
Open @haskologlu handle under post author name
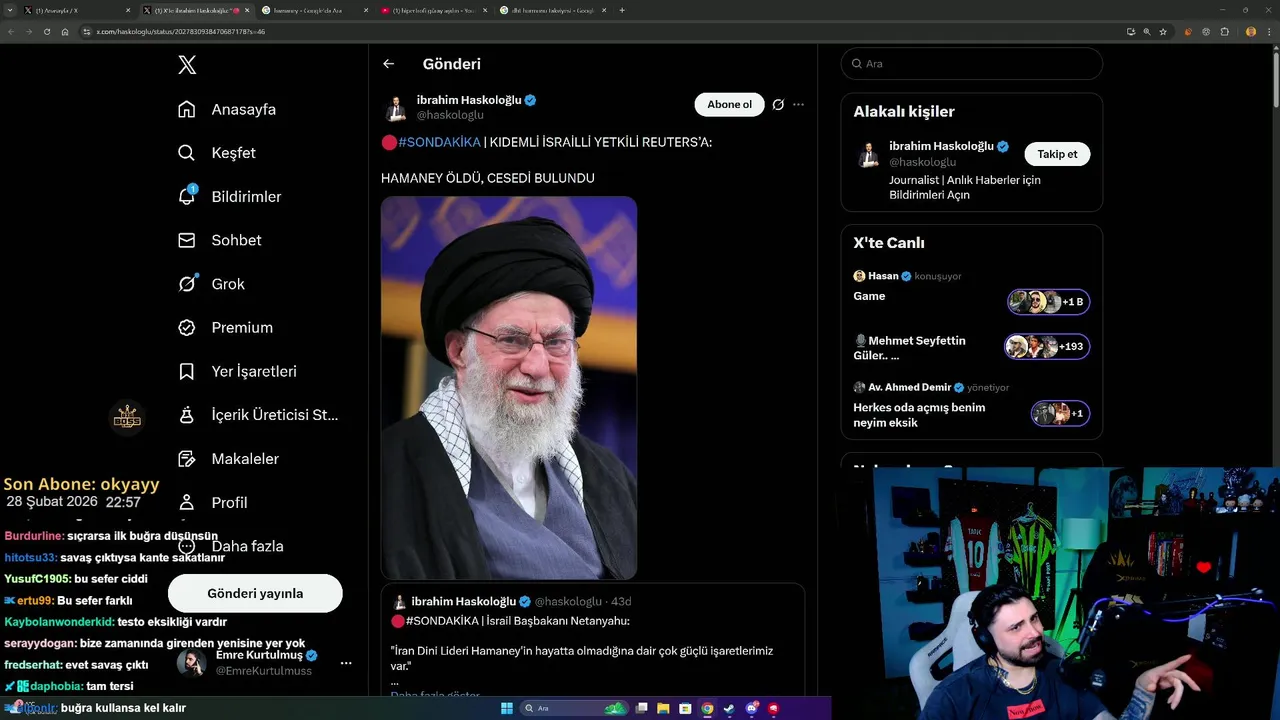pos(450,115)
